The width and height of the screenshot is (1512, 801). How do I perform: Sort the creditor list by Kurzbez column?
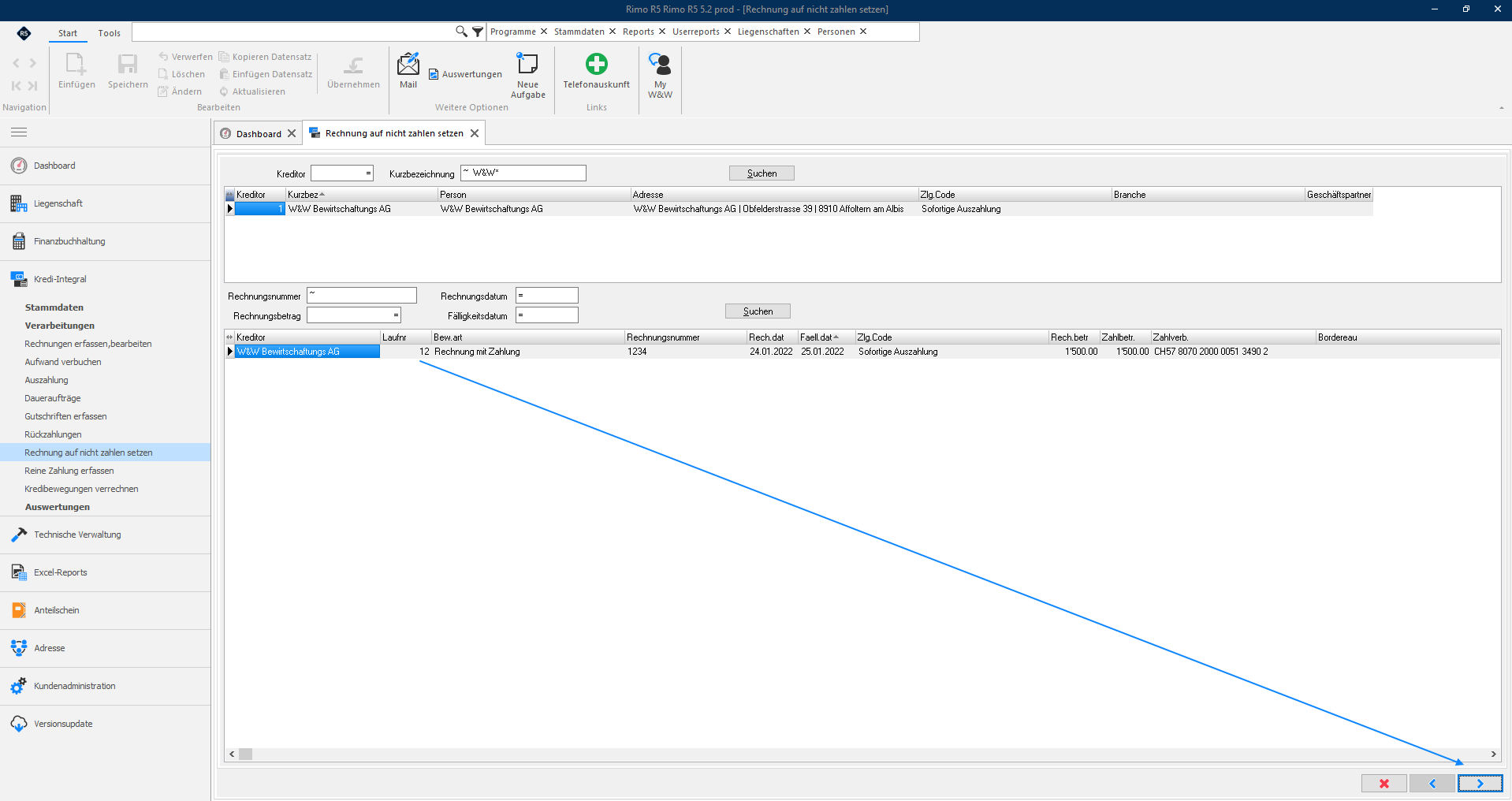point(361,195)
